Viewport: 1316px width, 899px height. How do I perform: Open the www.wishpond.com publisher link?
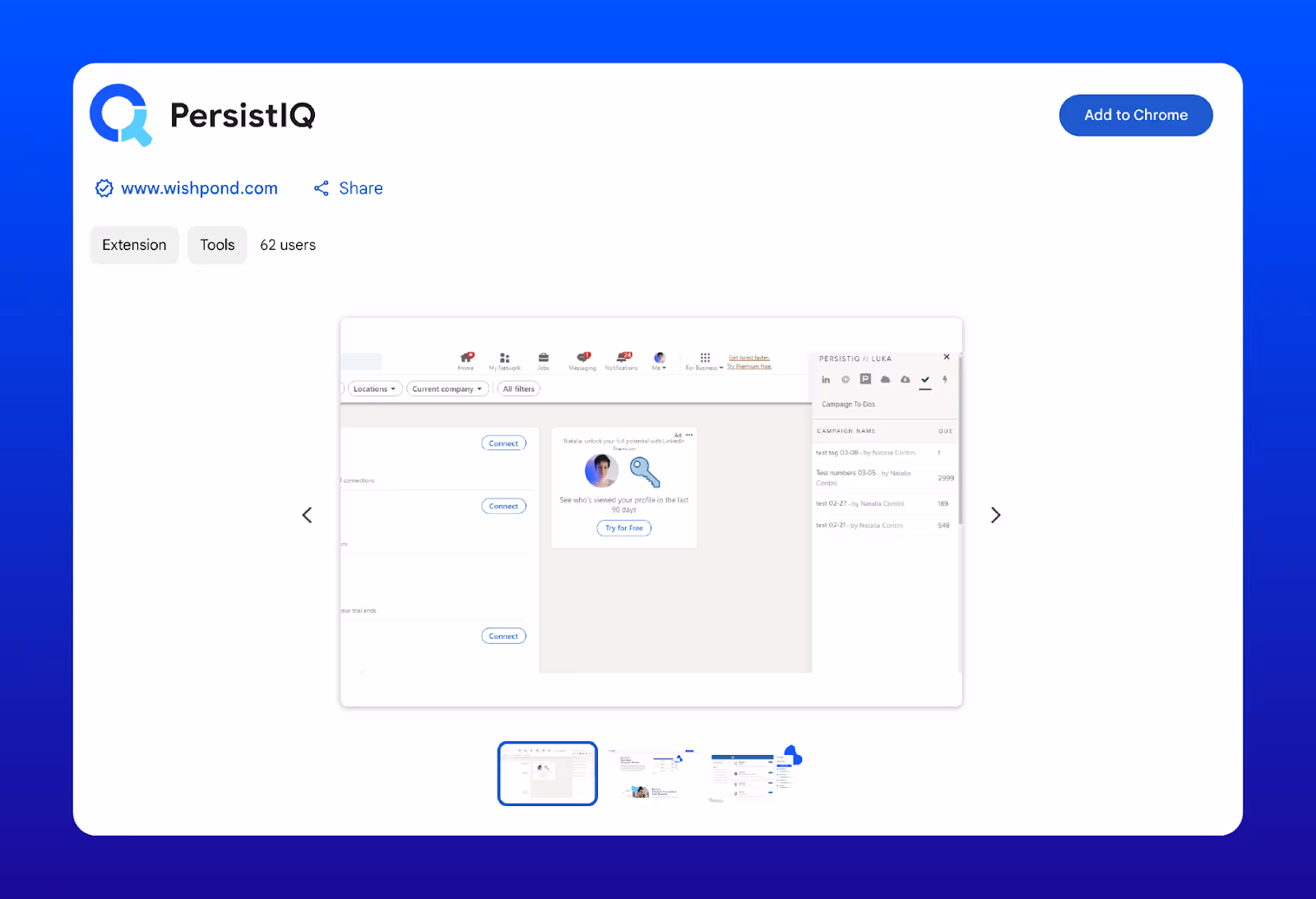tap(199, 188)
